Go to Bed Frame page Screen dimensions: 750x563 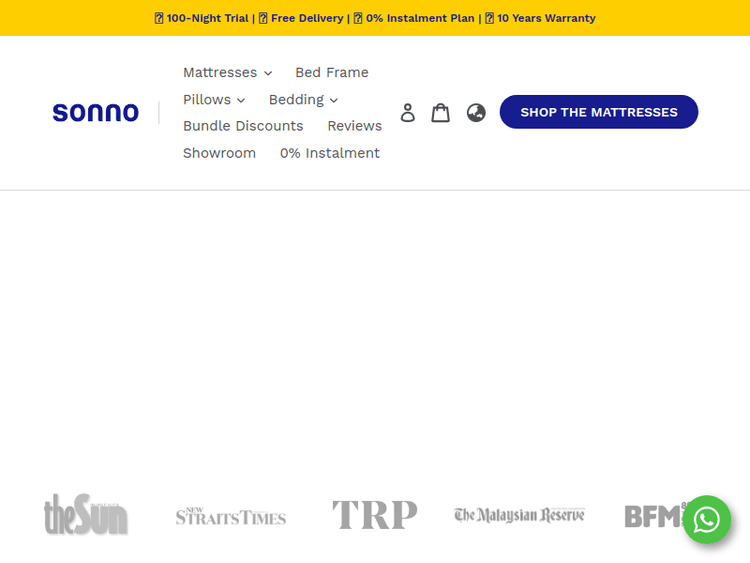pyautogui.click(x=332, y=73)
